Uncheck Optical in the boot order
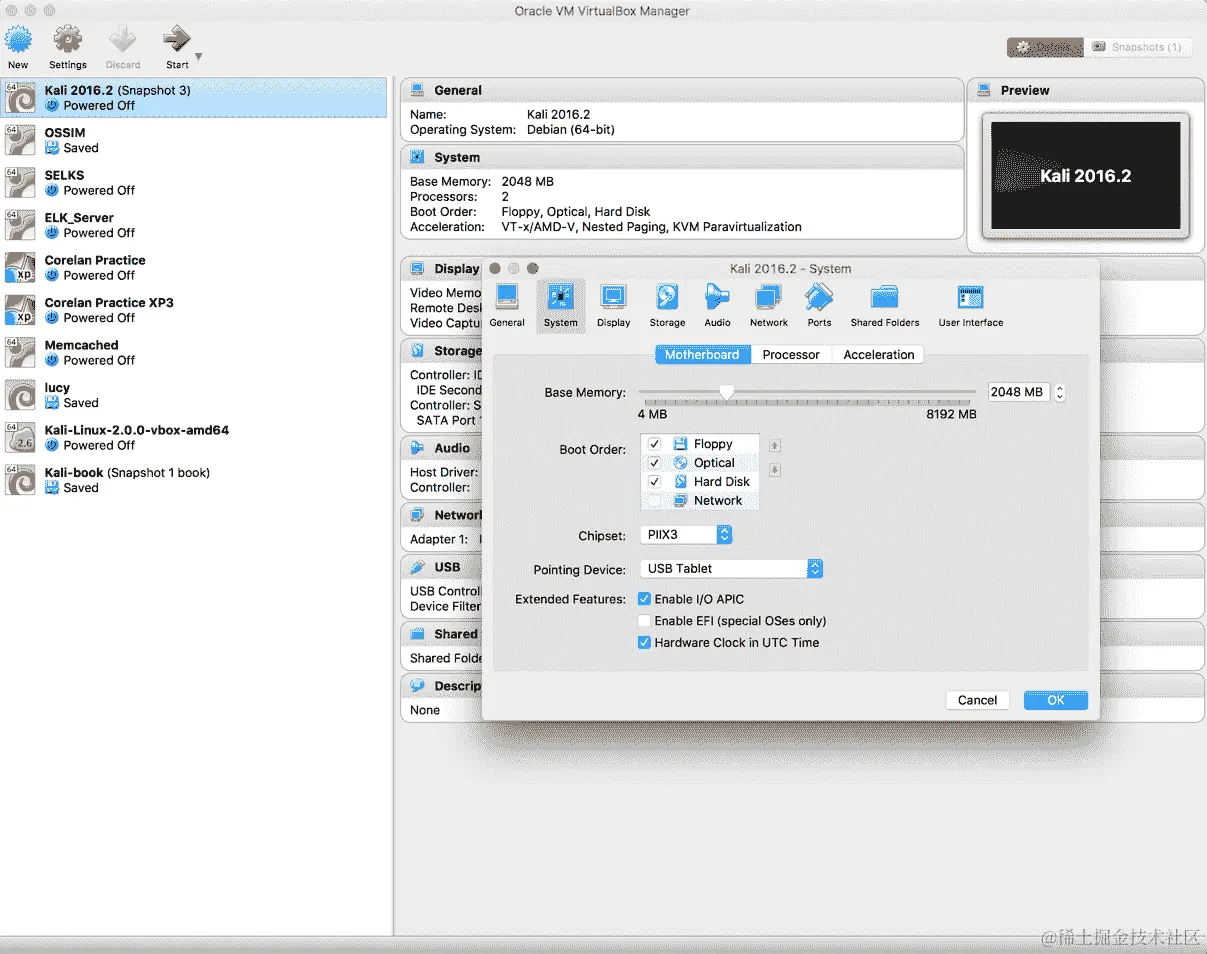 (x=654, y=463)
